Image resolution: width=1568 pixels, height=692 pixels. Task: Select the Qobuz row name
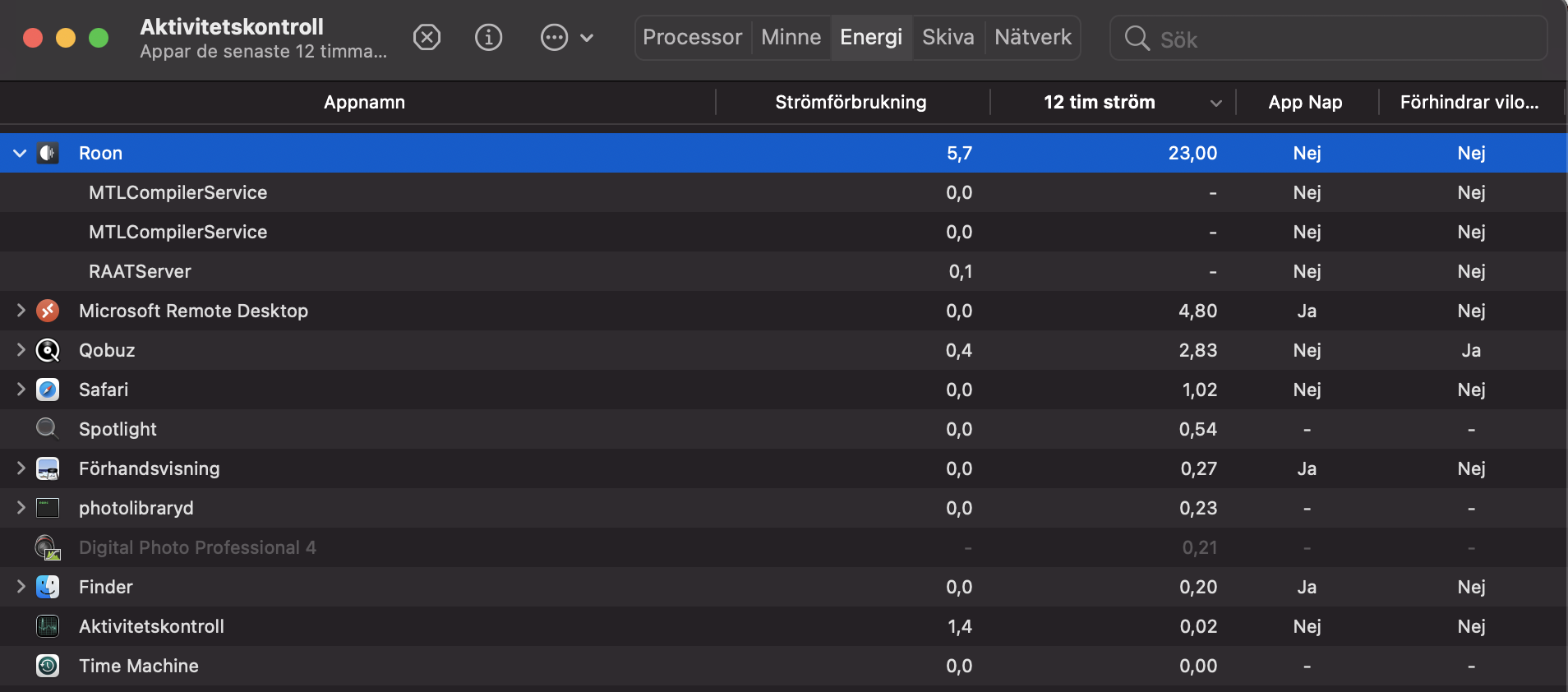coord(107,350)
